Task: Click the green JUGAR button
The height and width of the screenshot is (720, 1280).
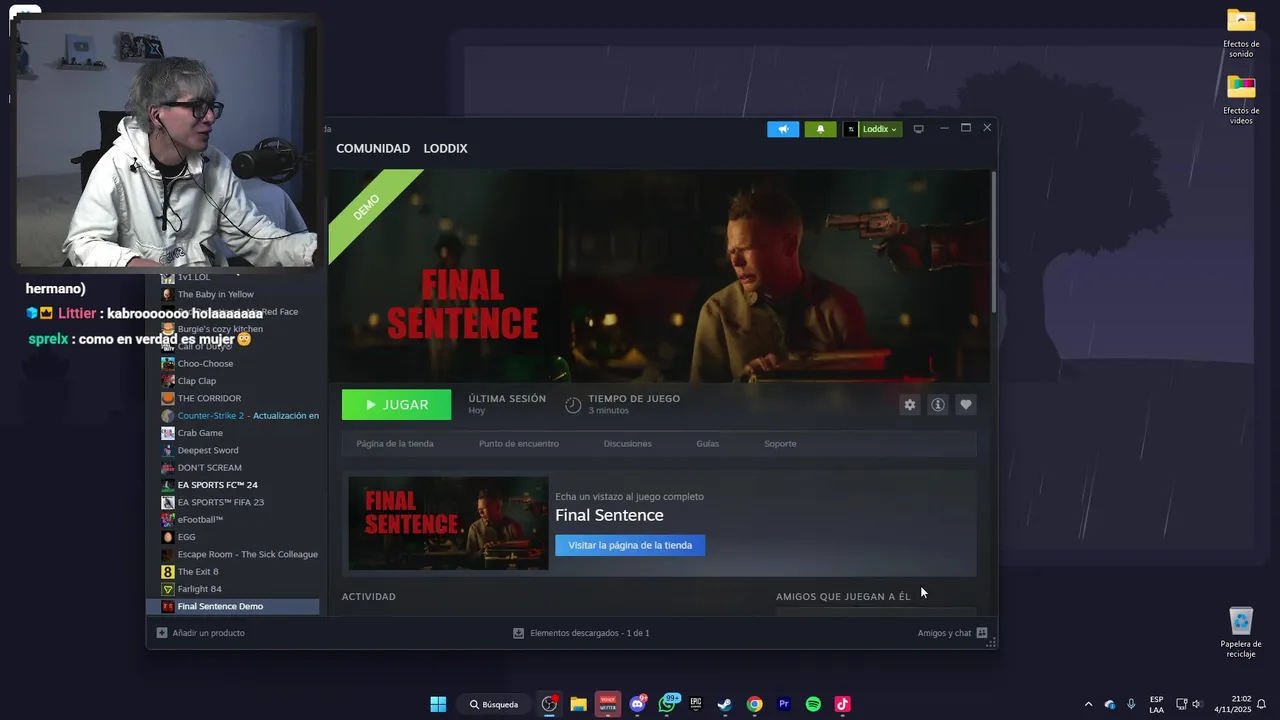Action: coord(396,405)
